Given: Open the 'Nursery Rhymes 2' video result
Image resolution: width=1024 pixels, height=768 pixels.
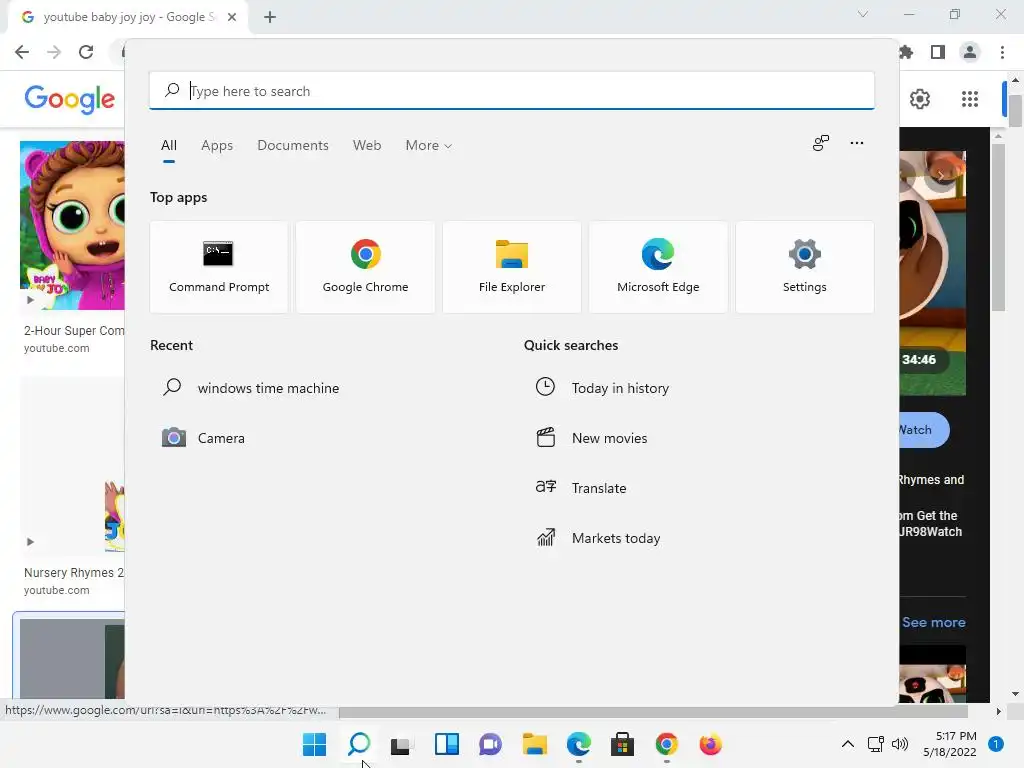Looking at the screenshot, I should click(74, 572).
